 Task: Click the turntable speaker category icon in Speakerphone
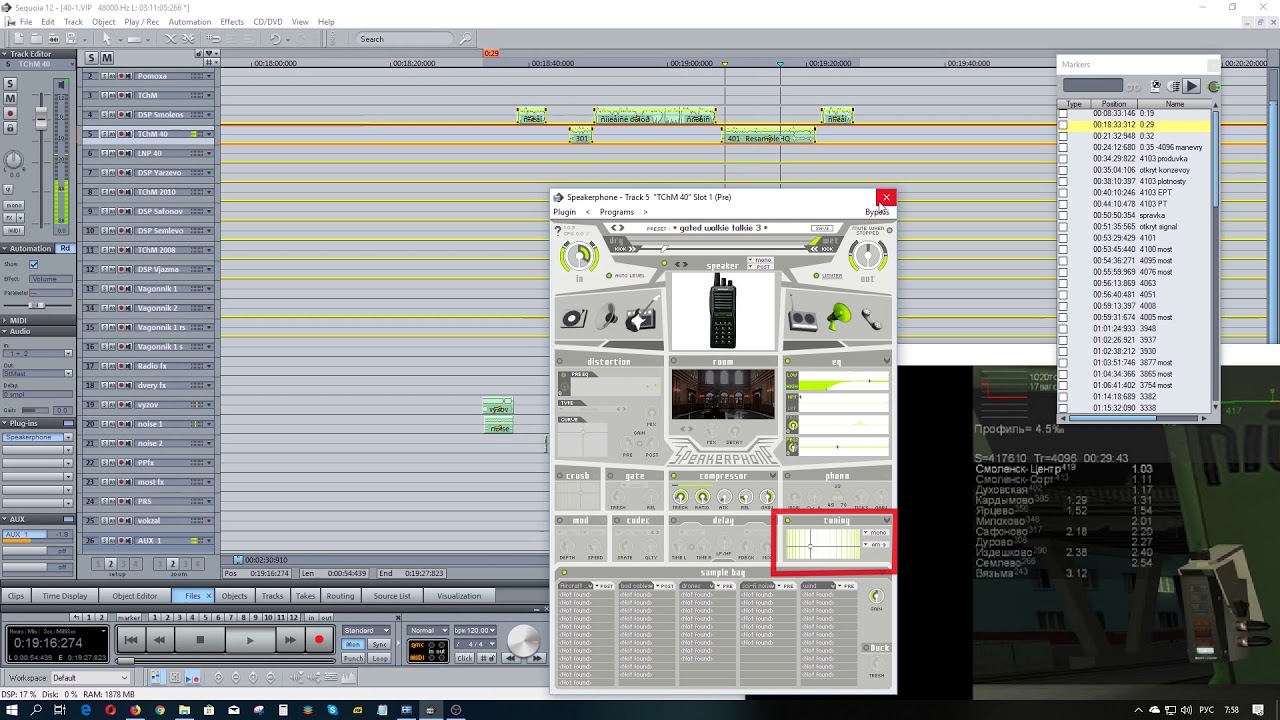click(574, 318)
